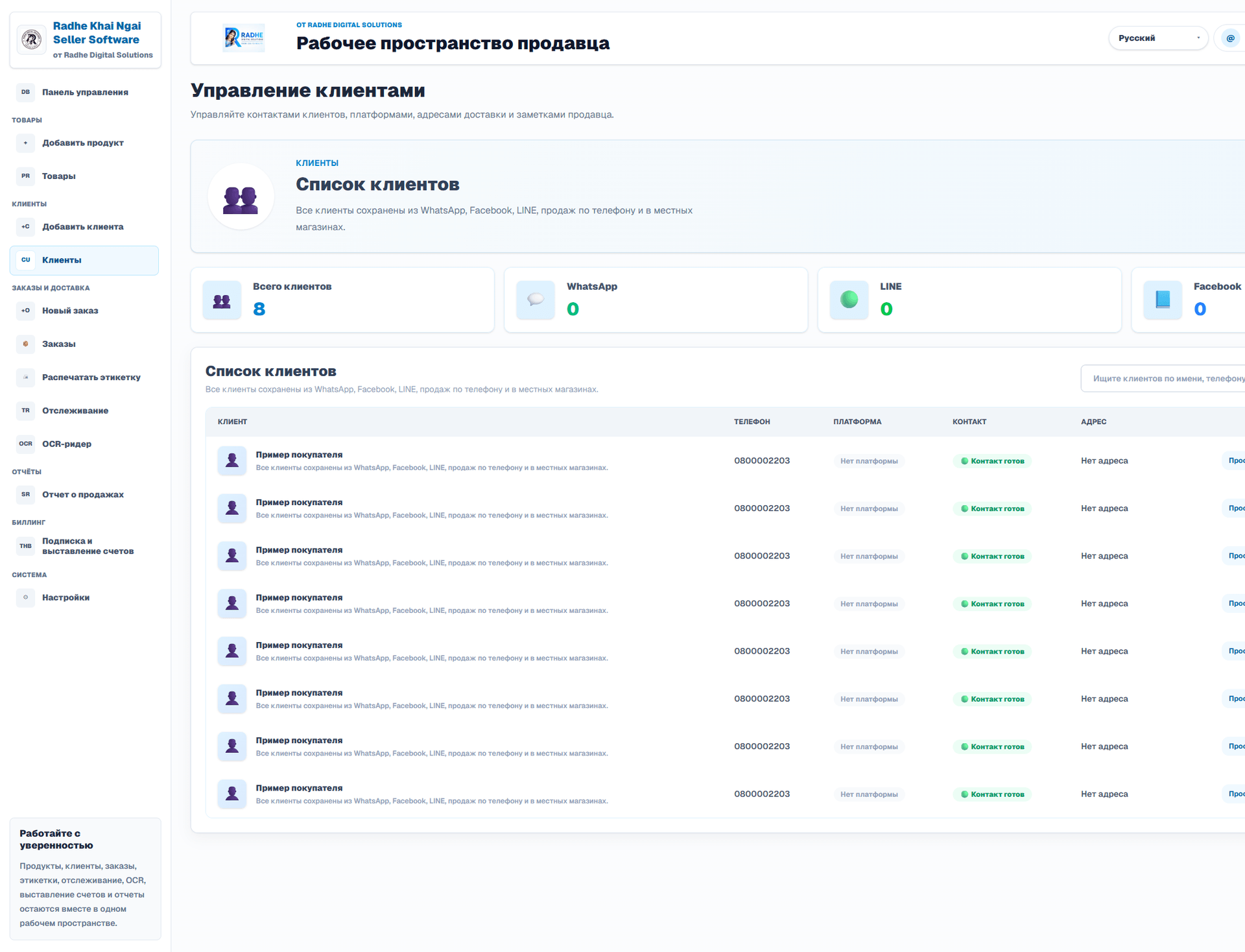Open Настройки settings page
The width and height of the screenshot is (1245, 952).
point(84,597)
